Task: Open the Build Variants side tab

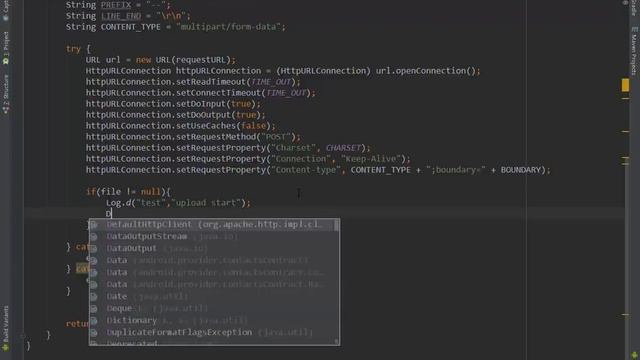Action: pos(6,328)
